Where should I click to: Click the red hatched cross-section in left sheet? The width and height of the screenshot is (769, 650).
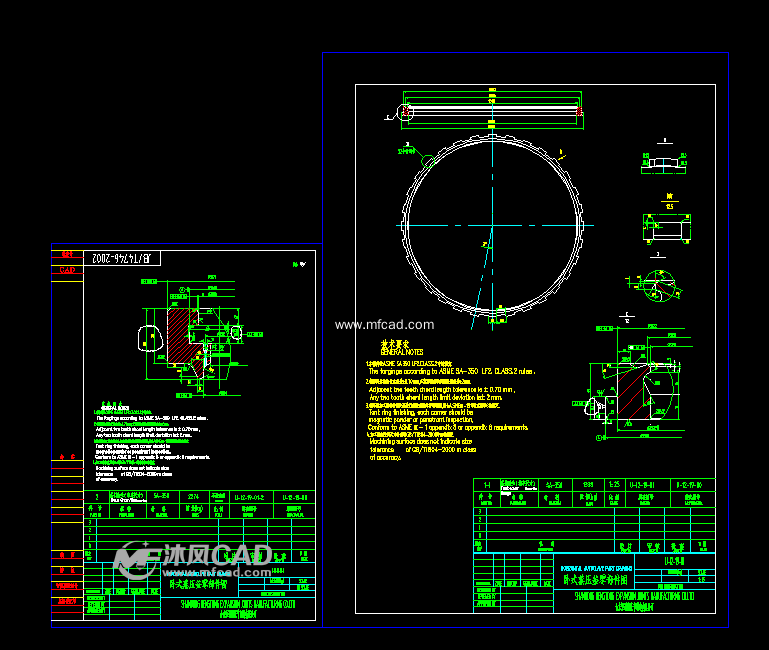tap(183, 335)
